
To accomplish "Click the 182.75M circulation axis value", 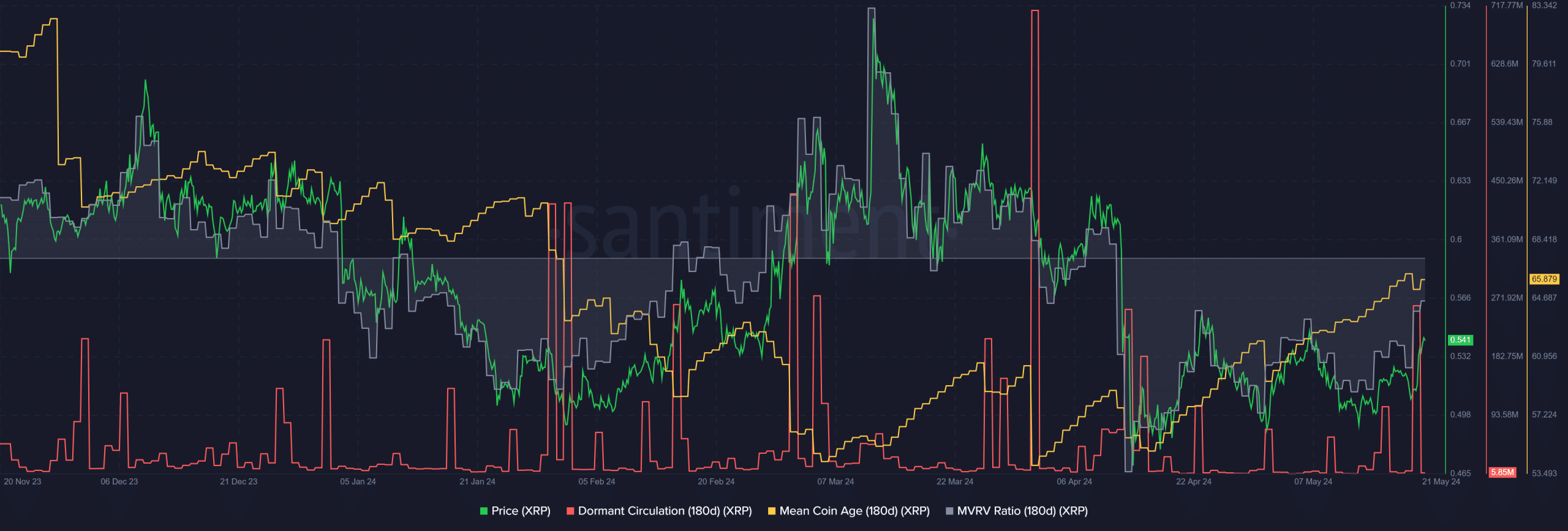I will pyautogui.click(x=1507, y=356).
